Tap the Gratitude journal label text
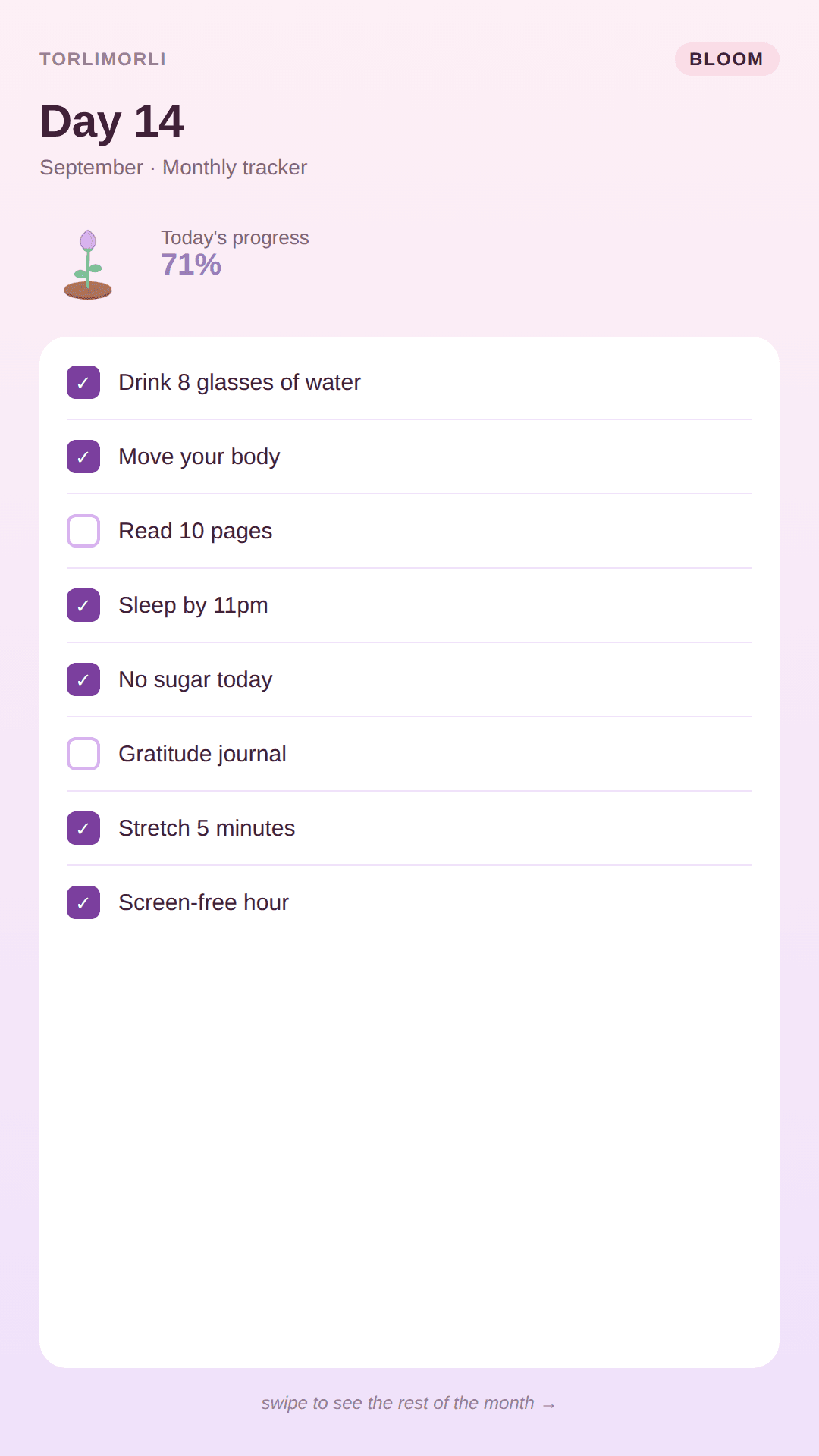The image size is (819, 1456). 202,754
